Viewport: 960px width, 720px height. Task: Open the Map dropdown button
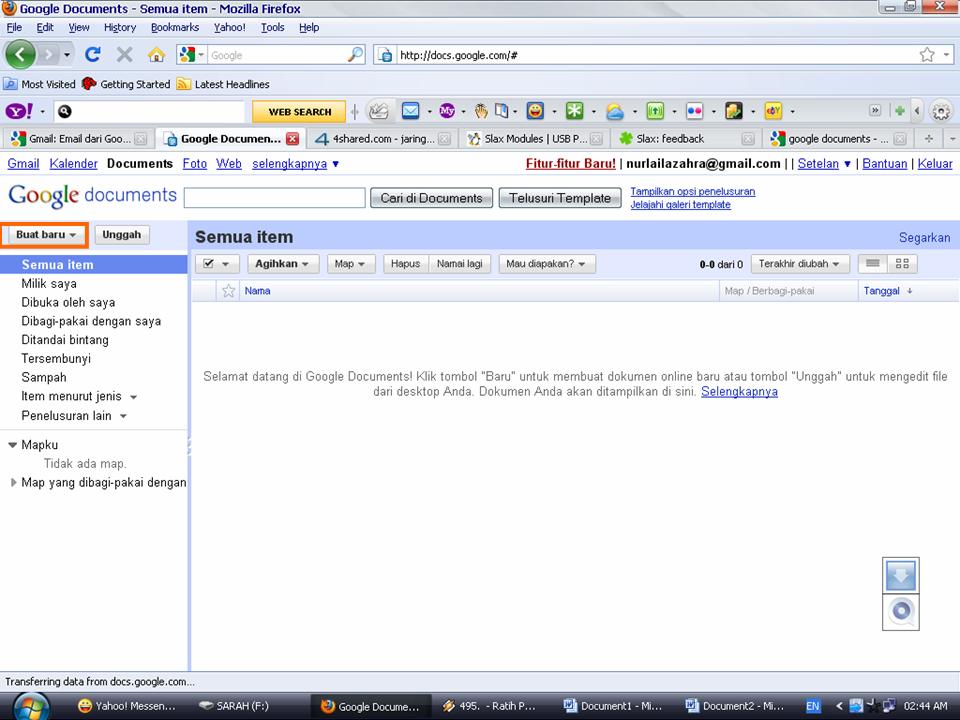tap(350, 264)
